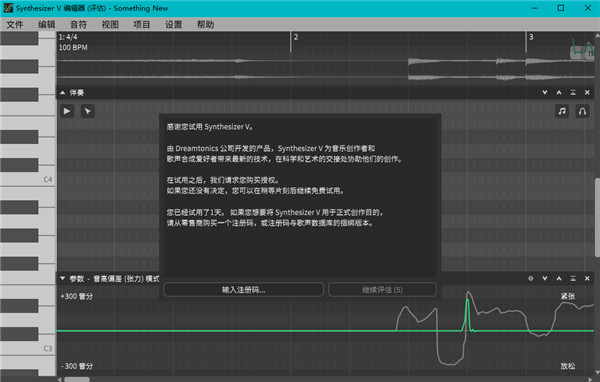Close the 伴奏 panel

click(587, 92)
